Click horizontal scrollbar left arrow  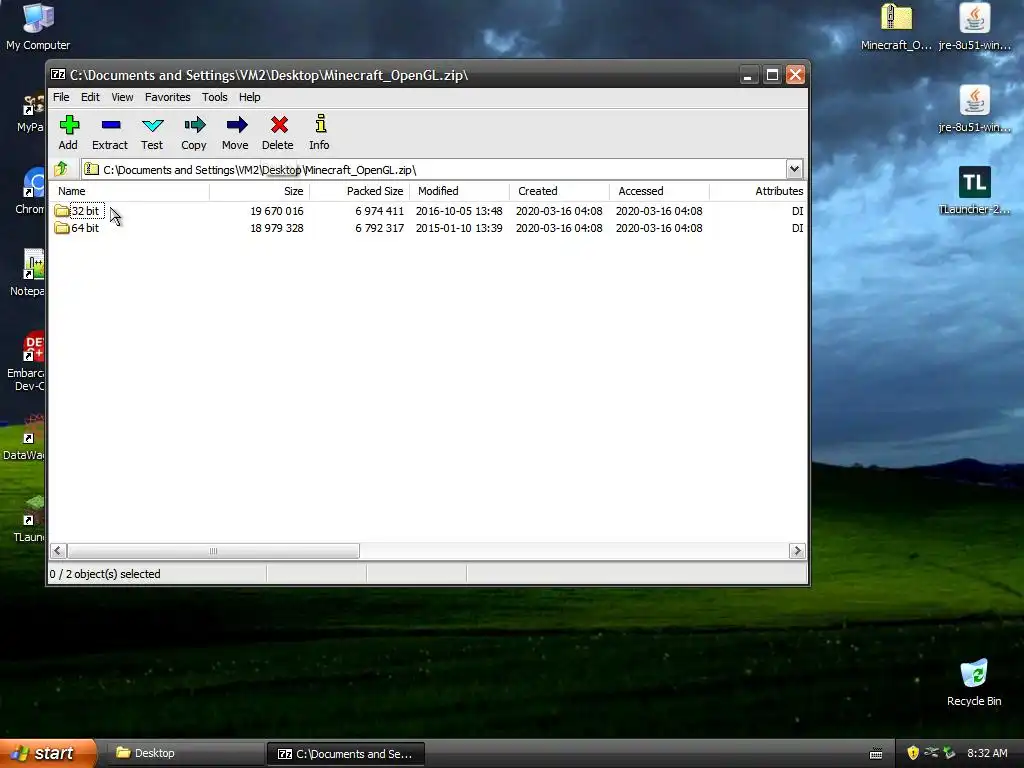57,551
